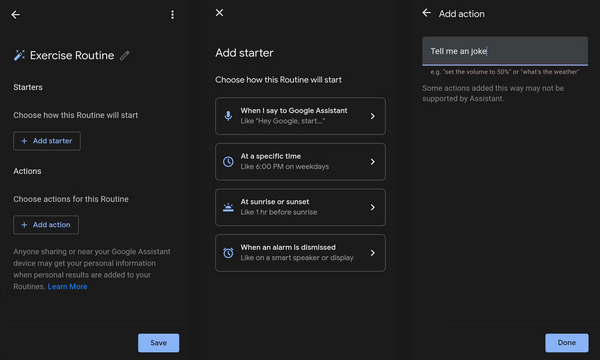Click the Actions heading

(27, 171)
